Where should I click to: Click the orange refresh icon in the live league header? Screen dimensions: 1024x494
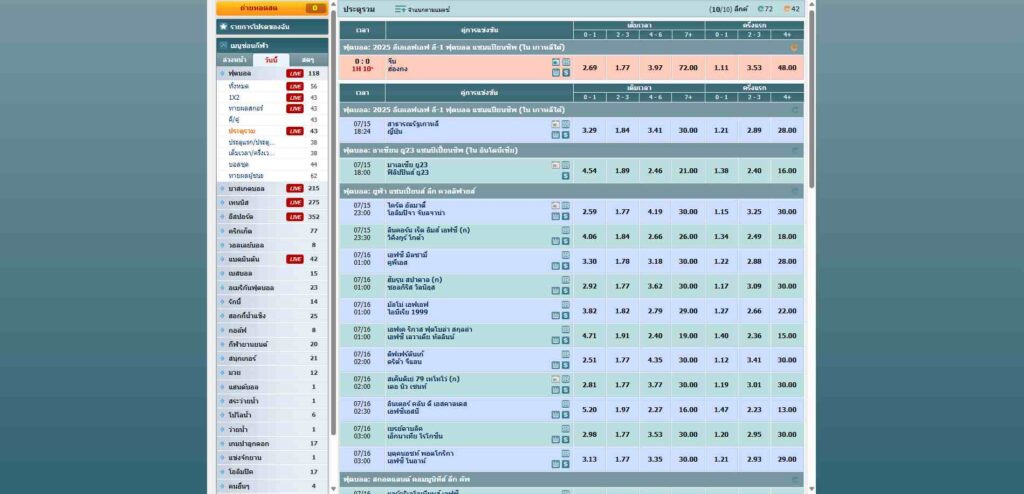795,47
